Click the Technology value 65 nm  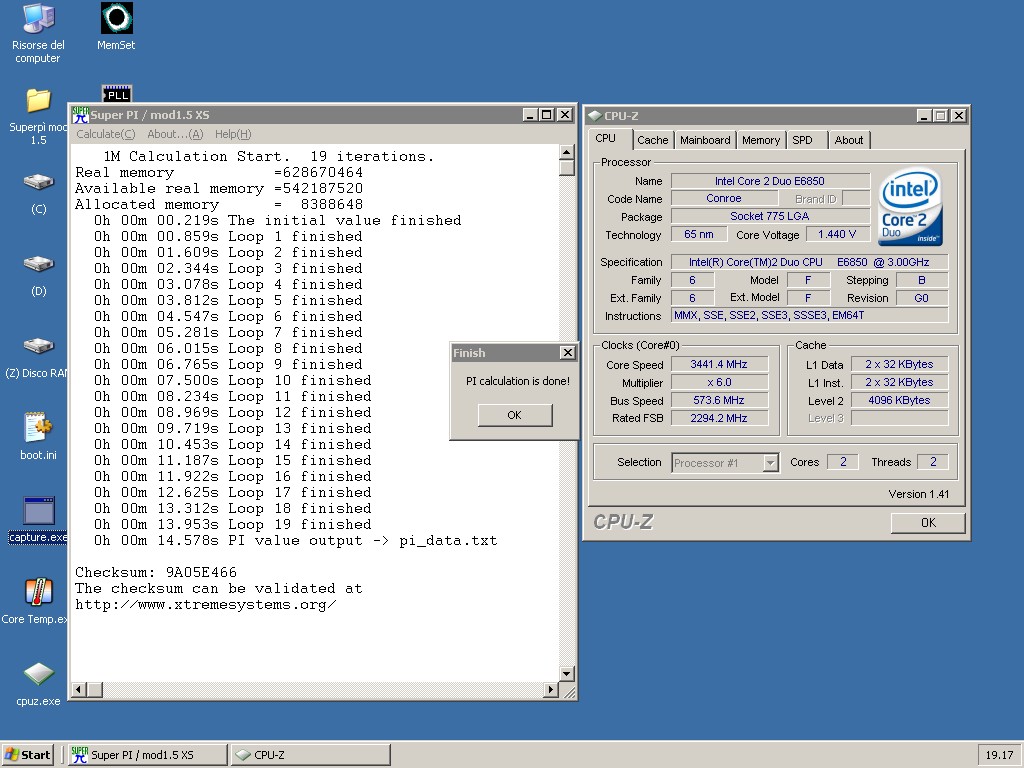coord(699,234)
